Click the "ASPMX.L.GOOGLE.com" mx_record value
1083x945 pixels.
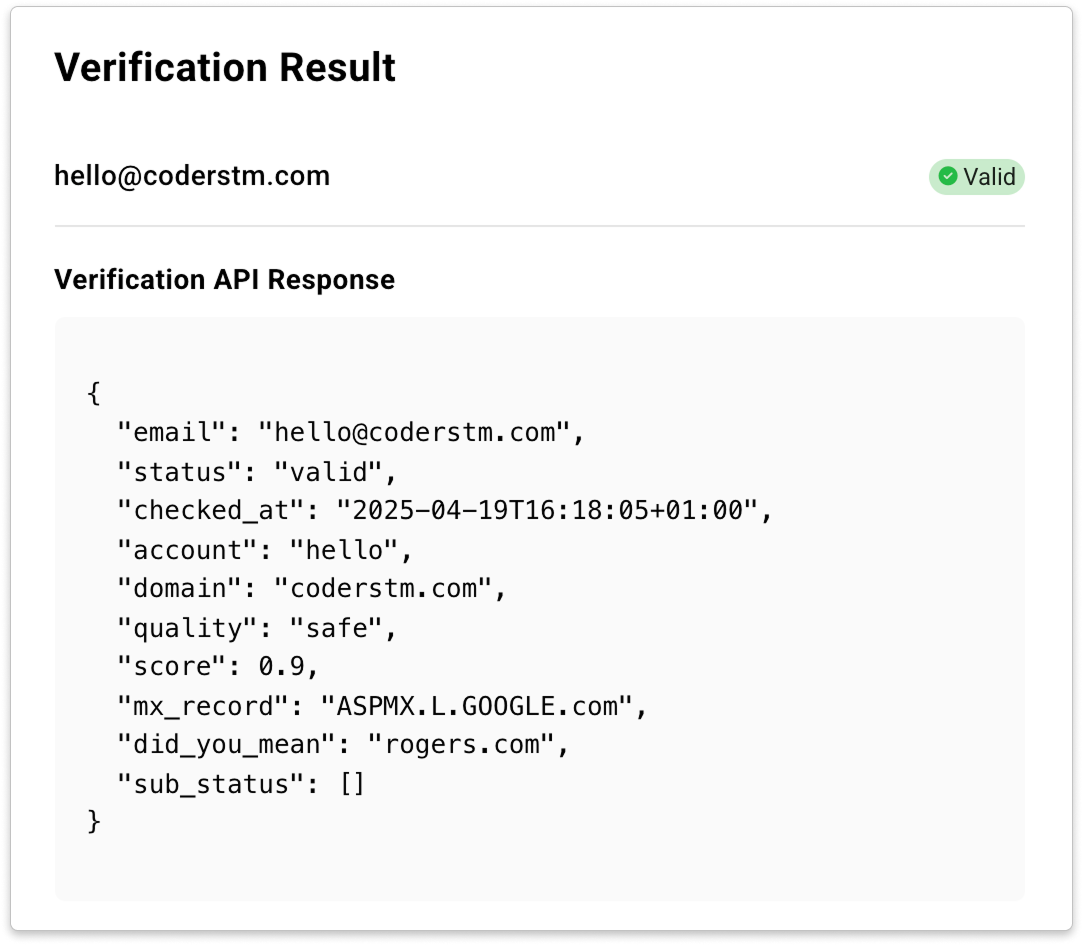pyautogui.click(x=478, y=706)
